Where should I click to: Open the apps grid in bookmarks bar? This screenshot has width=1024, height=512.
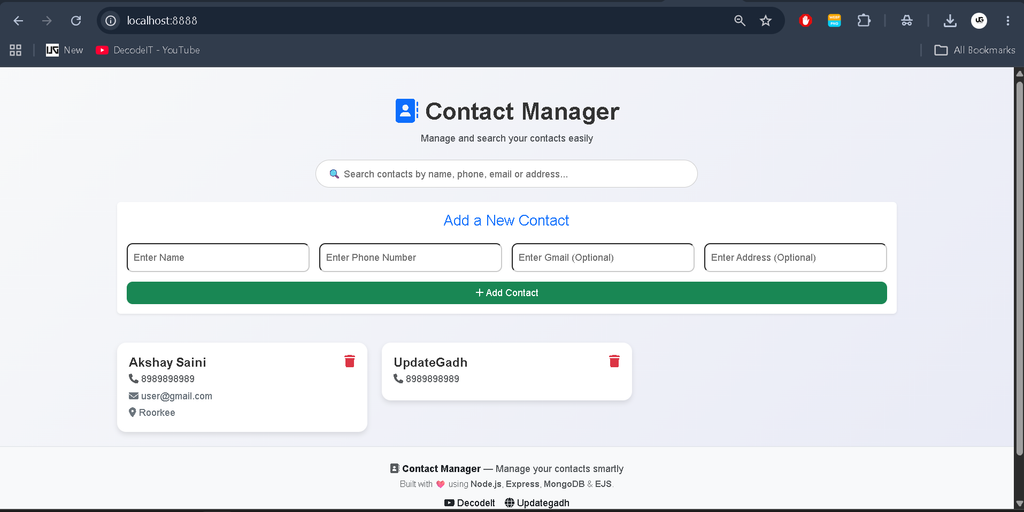(16, 50)
